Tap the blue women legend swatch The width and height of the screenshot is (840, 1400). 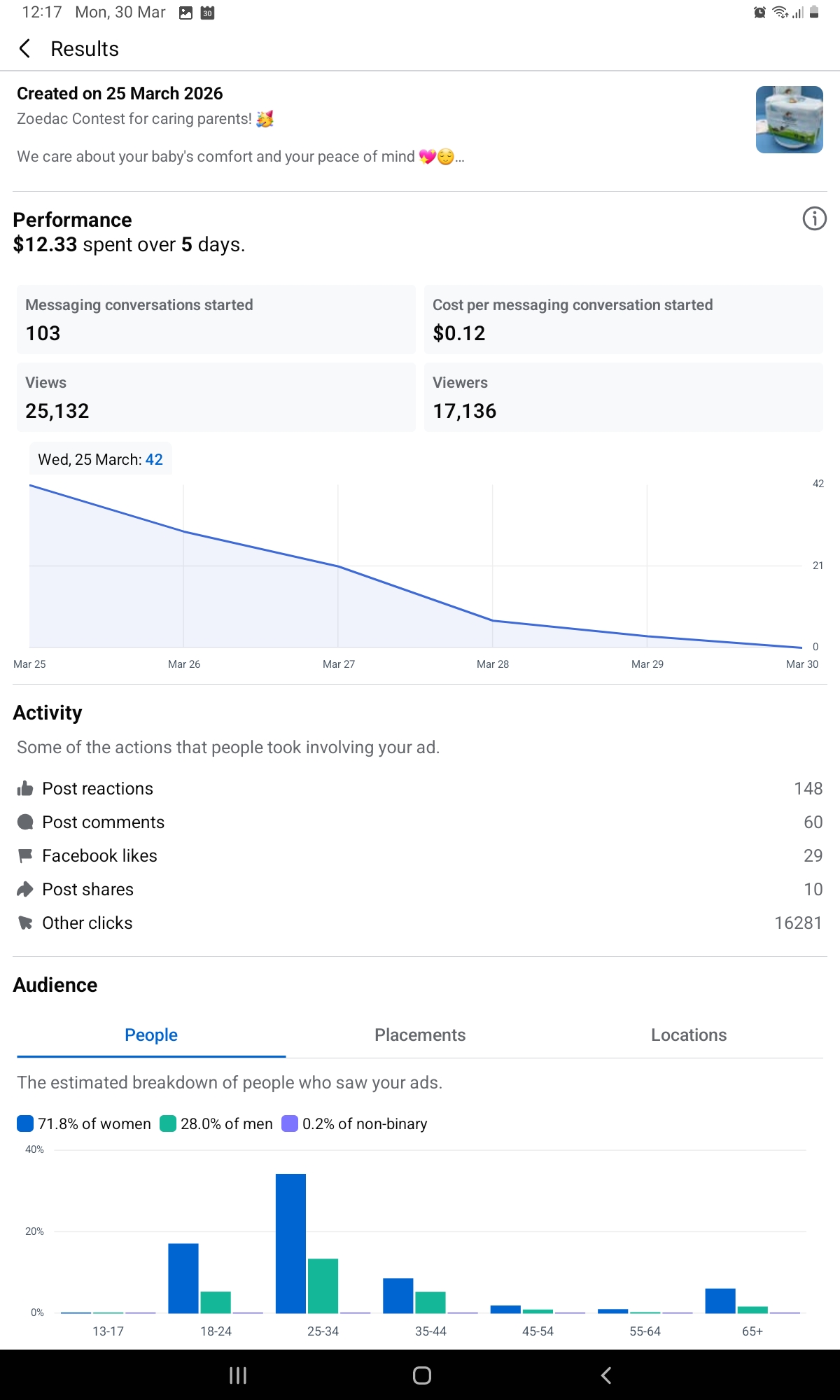25,1123
